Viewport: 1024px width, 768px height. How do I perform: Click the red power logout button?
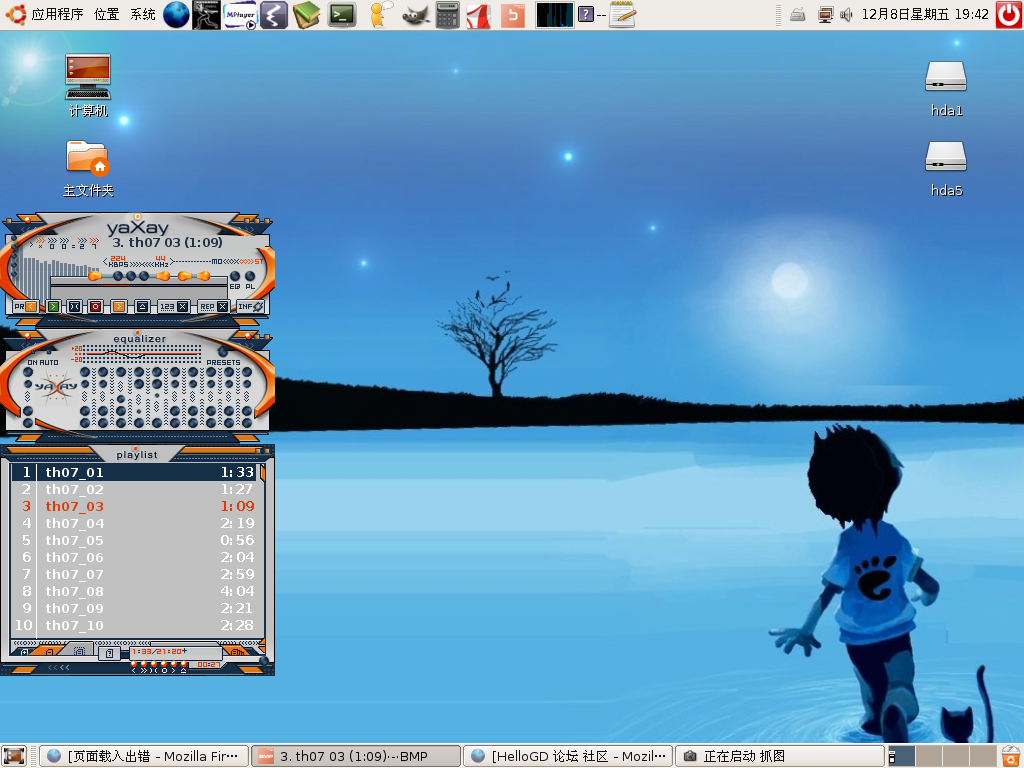point(1009,14)
